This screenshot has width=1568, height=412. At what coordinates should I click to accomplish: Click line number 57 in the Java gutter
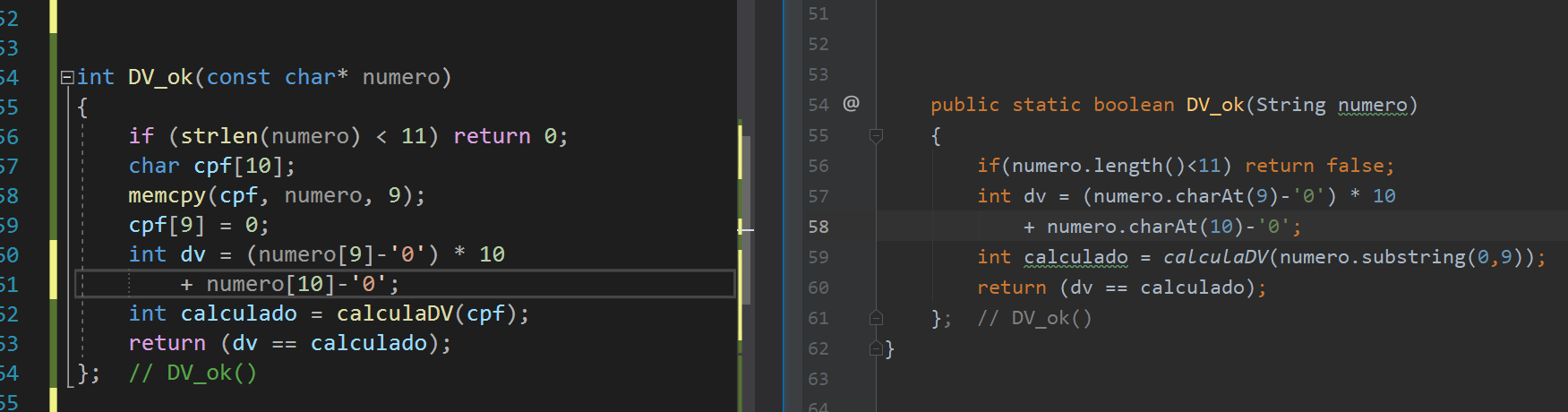(x=818, y=196)
